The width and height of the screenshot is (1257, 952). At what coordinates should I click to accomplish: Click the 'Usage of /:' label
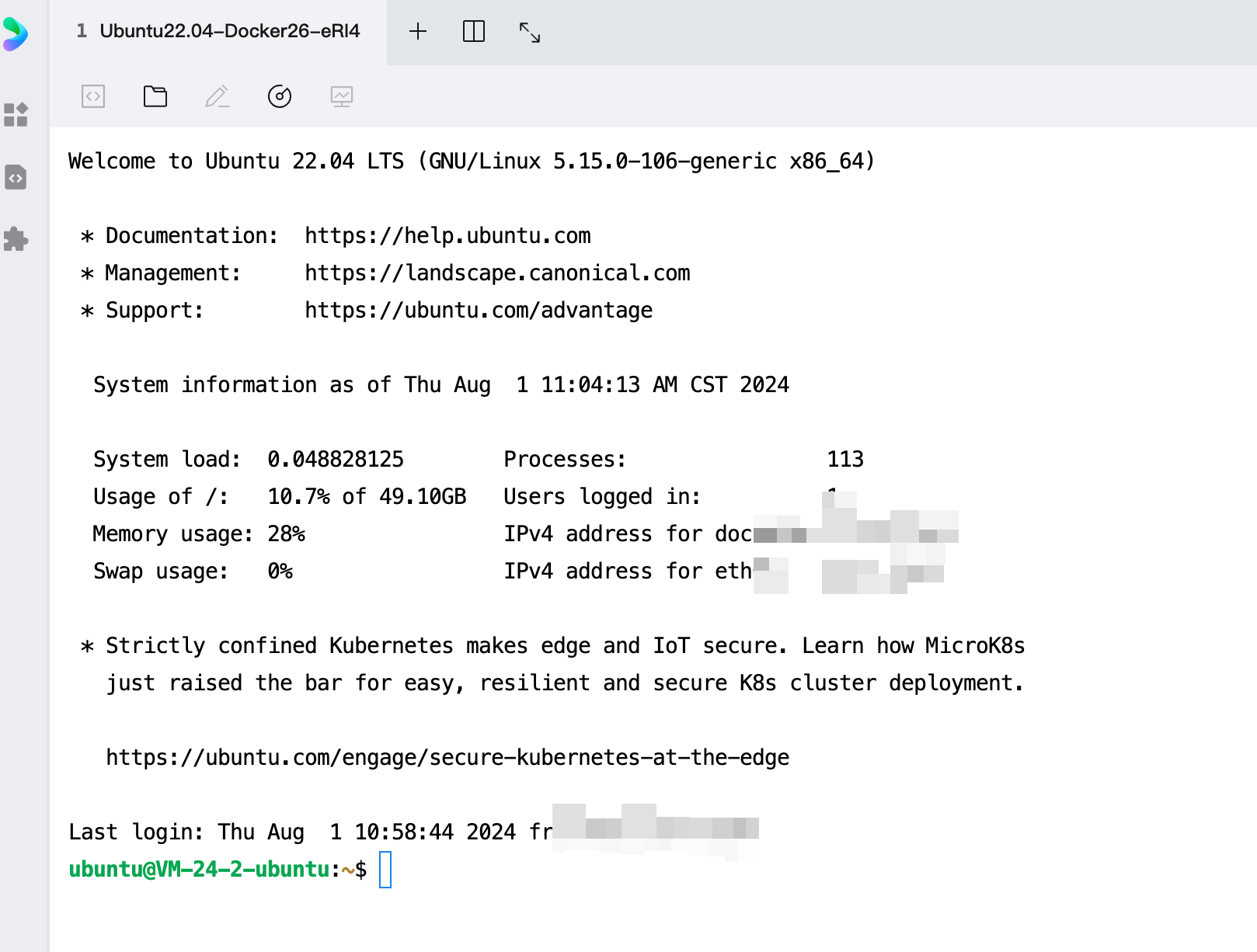[x=161, y=496]
